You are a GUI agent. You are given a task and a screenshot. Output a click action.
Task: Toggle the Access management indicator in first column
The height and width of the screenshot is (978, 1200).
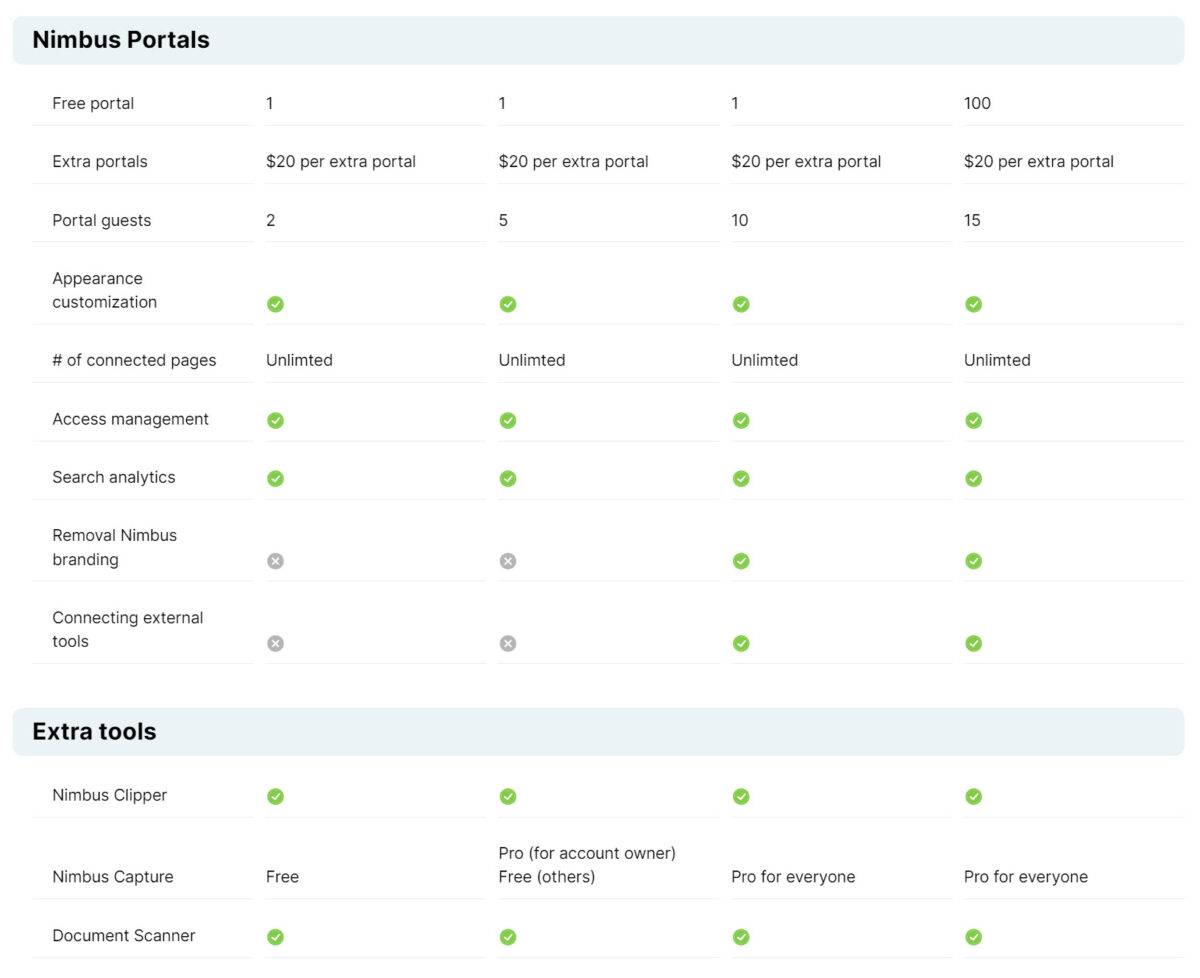click(x=275, y=420)
